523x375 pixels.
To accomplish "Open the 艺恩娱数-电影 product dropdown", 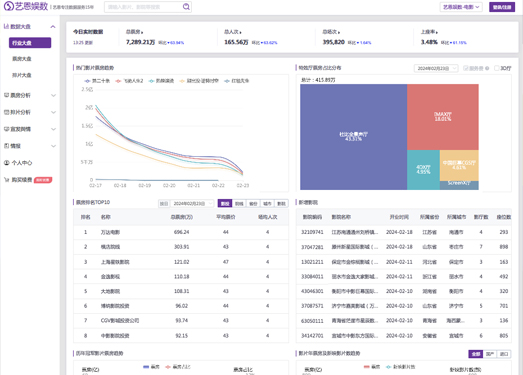I will 461,7.
